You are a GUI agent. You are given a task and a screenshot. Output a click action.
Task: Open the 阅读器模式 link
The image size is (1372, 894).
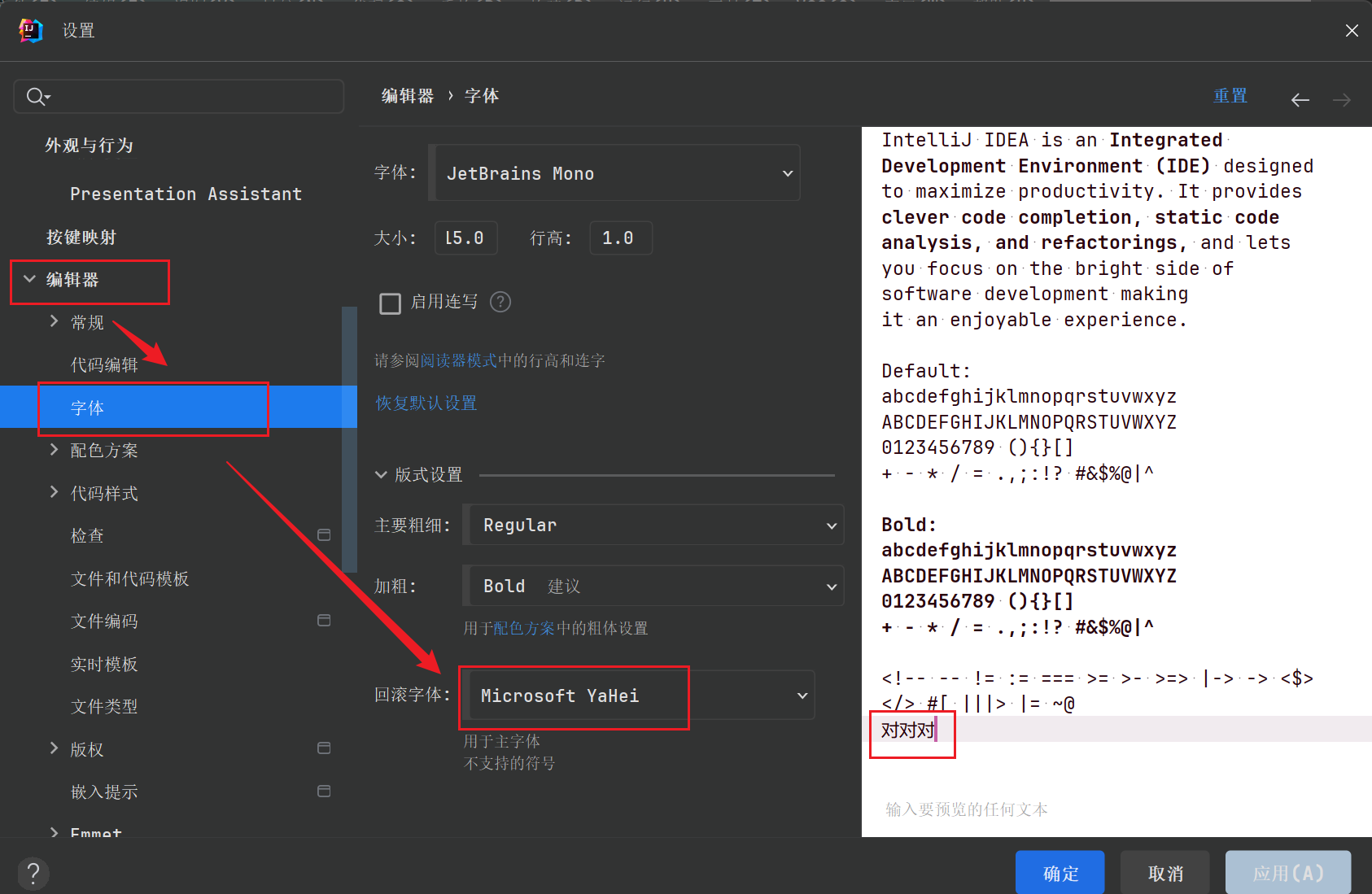click(x=459, y=360)
